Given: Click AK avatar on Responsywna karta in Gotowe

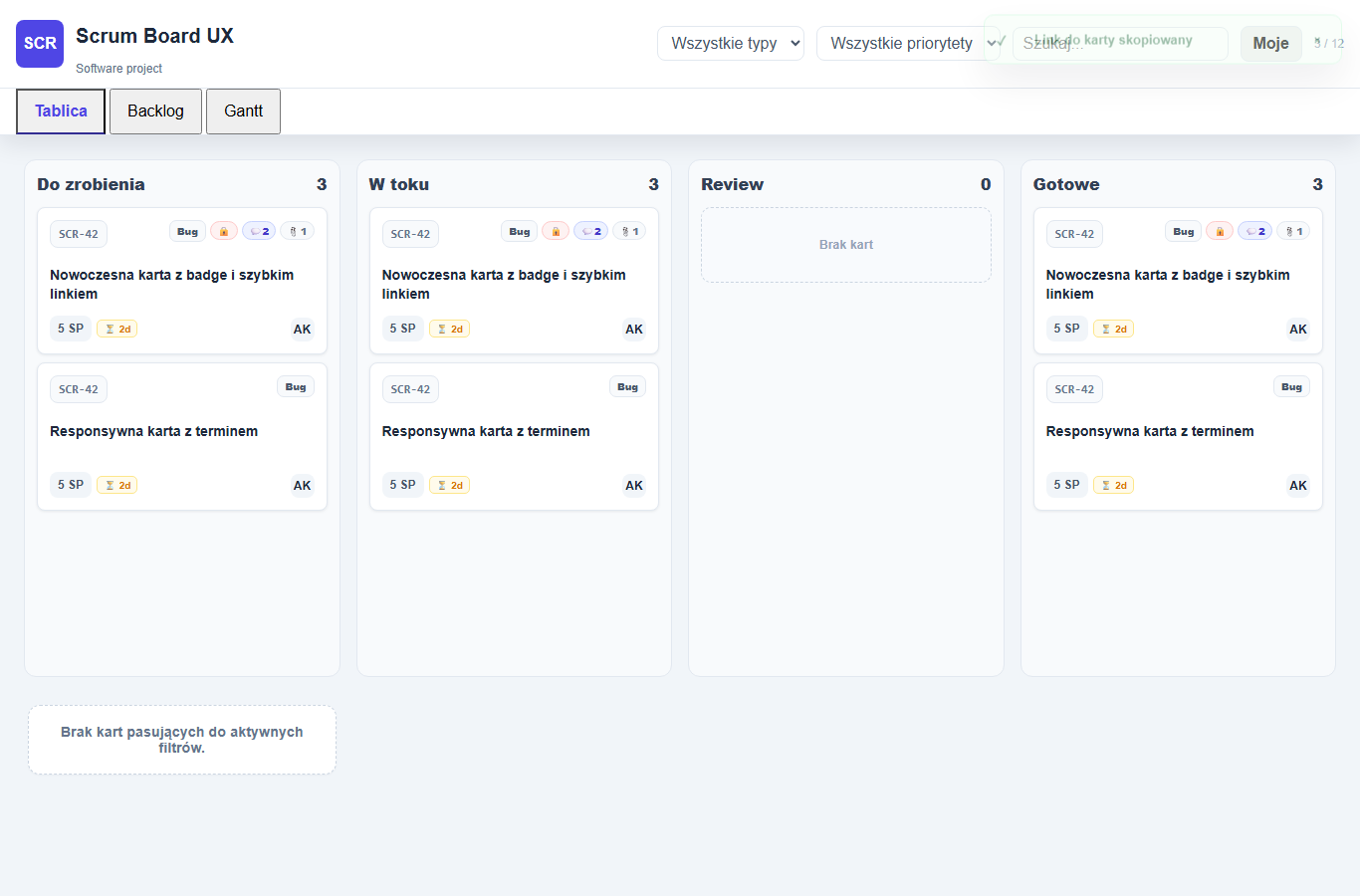Looking at the screenshot, I should click(1298, 485).
